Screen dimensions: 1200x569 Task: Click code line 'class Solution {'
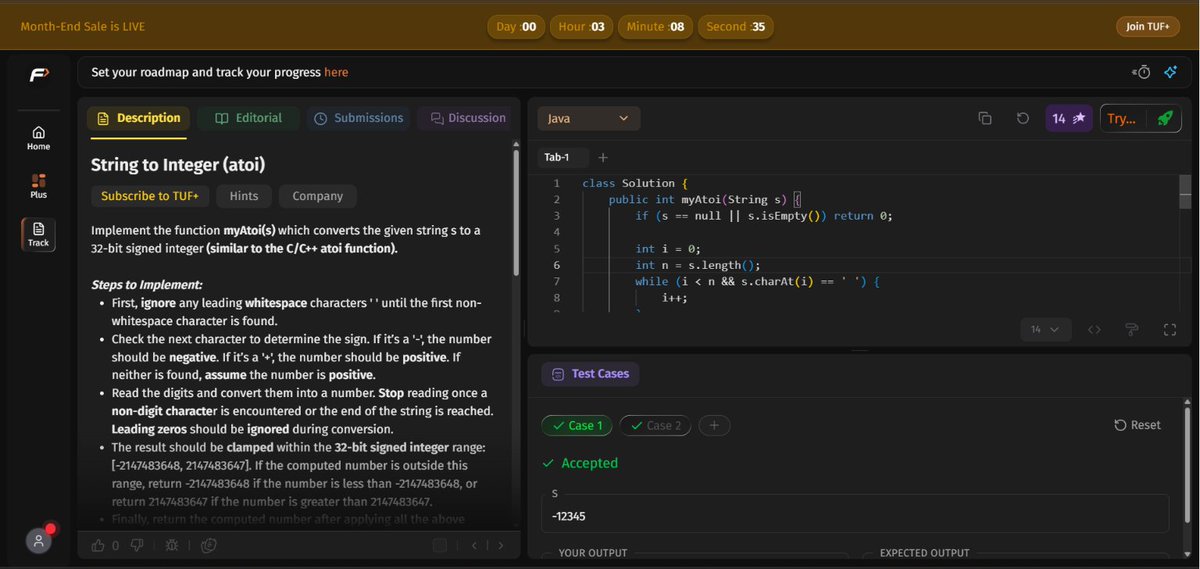click(635, 183)
